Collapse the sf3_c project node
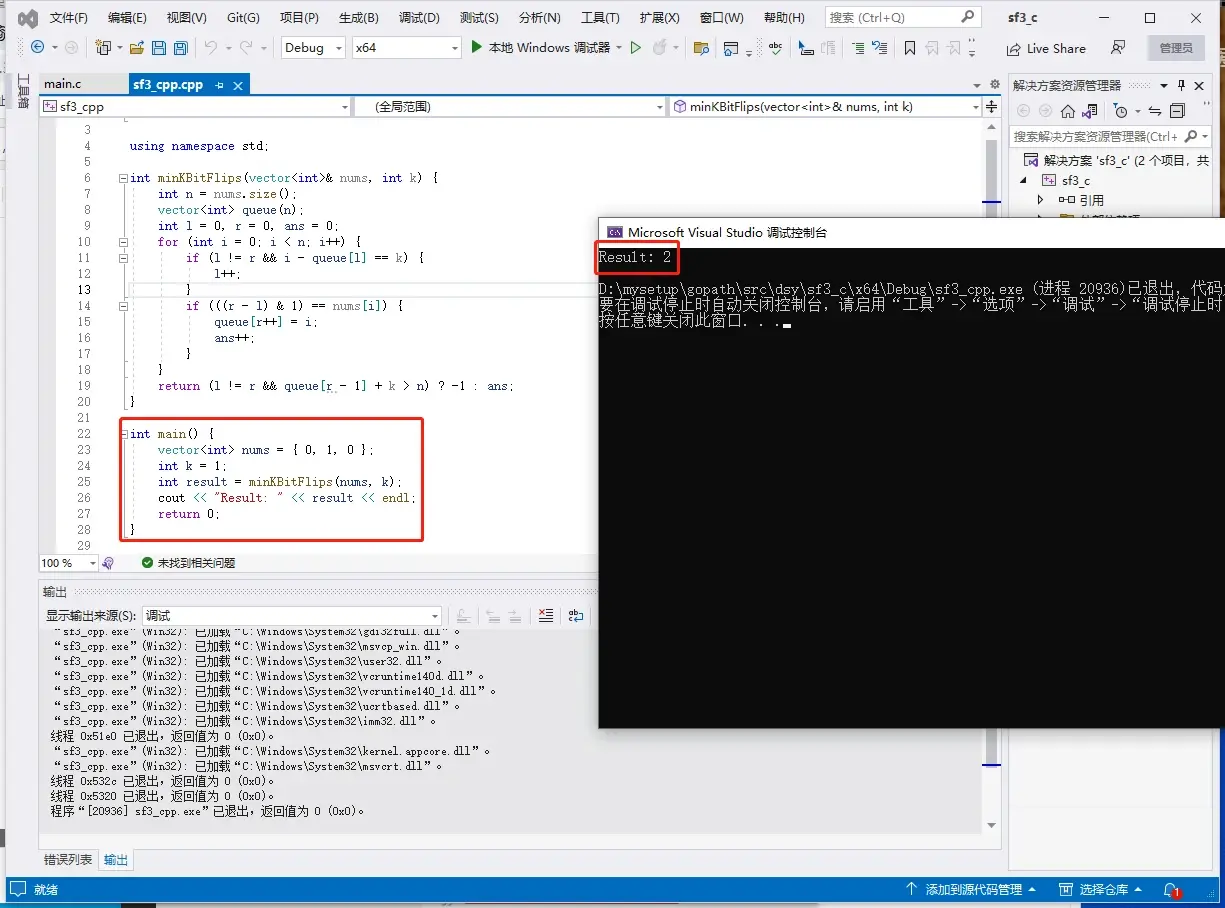1225x908 pixels. (1023, 180)
